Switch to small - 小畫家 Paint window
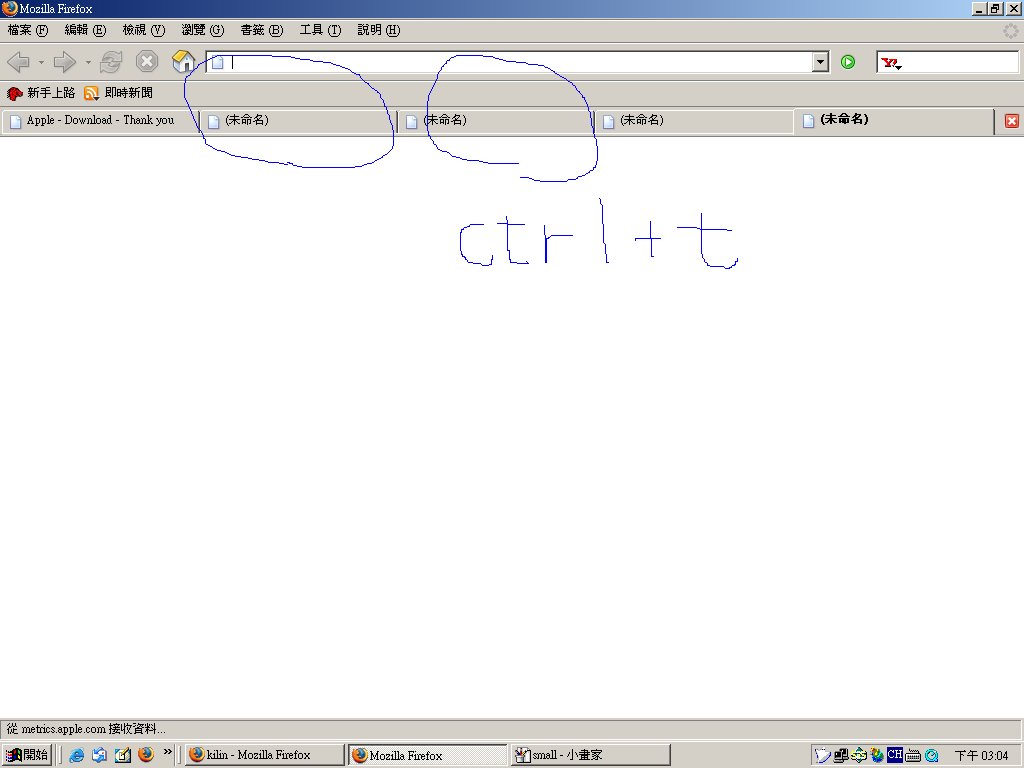The height and width of the screenshot is (768, 1024). (591, 755)
